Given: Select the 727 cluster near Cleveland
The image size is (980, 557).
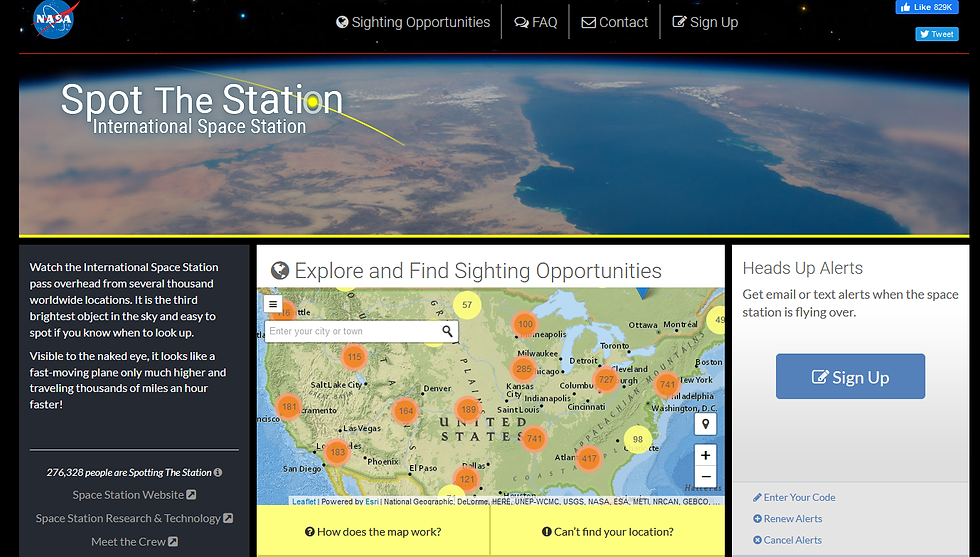Looking at the screenshot, I should pyautogui.click(x=606, y=379).
